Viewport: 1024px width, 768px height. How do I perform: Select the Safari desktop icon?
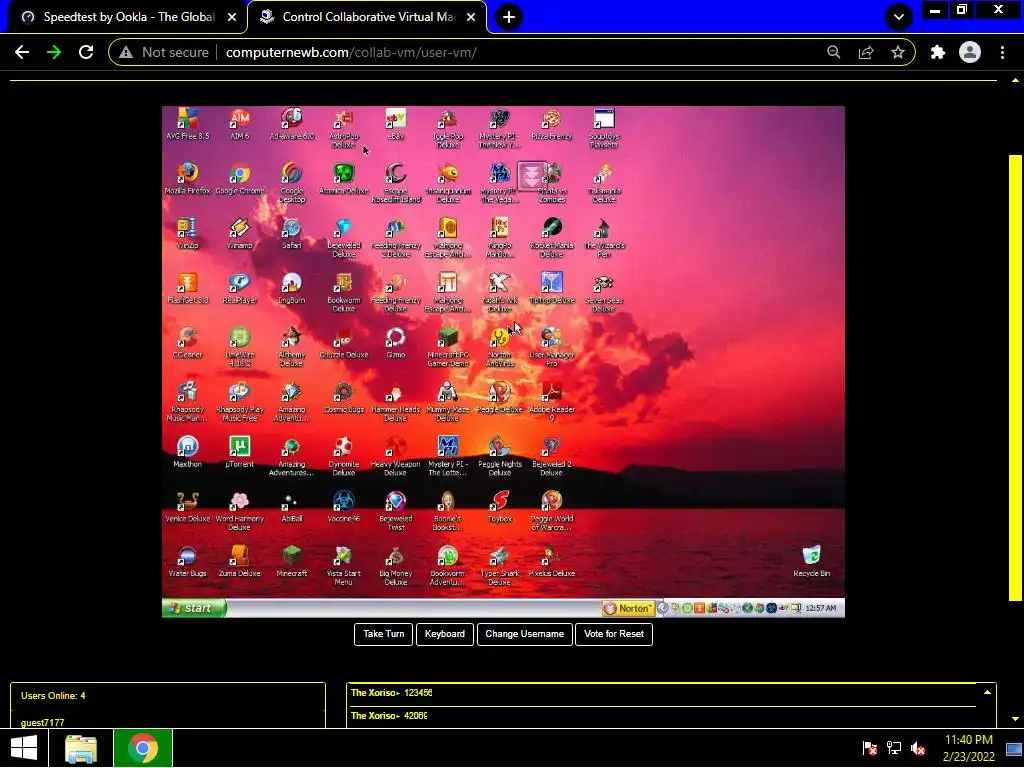tap(292, 233)
